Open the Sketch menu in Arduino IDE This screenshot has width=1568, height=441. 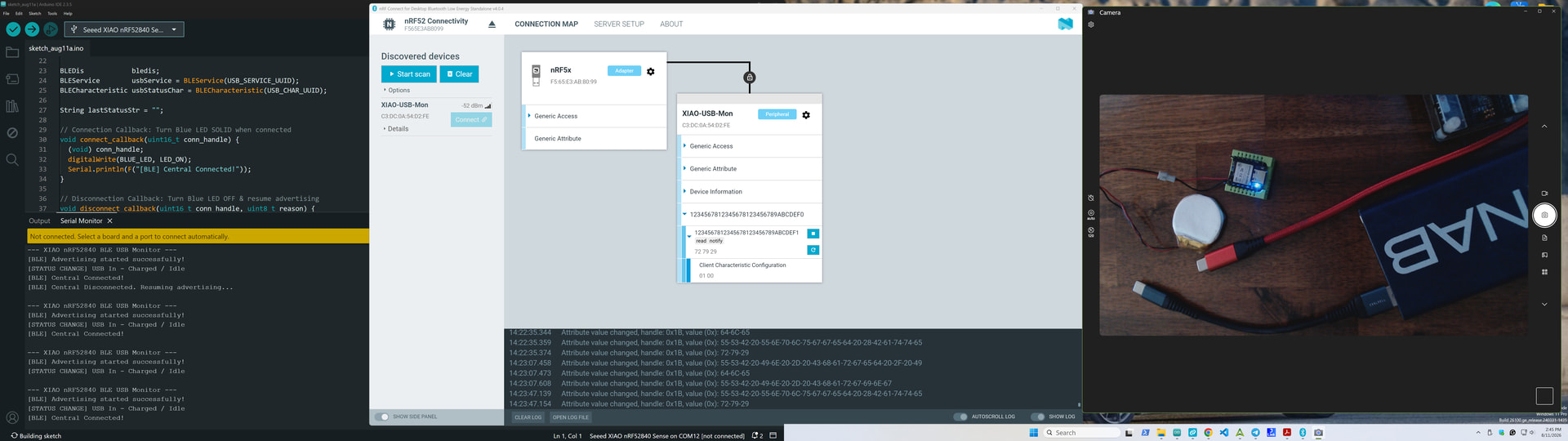35,13
